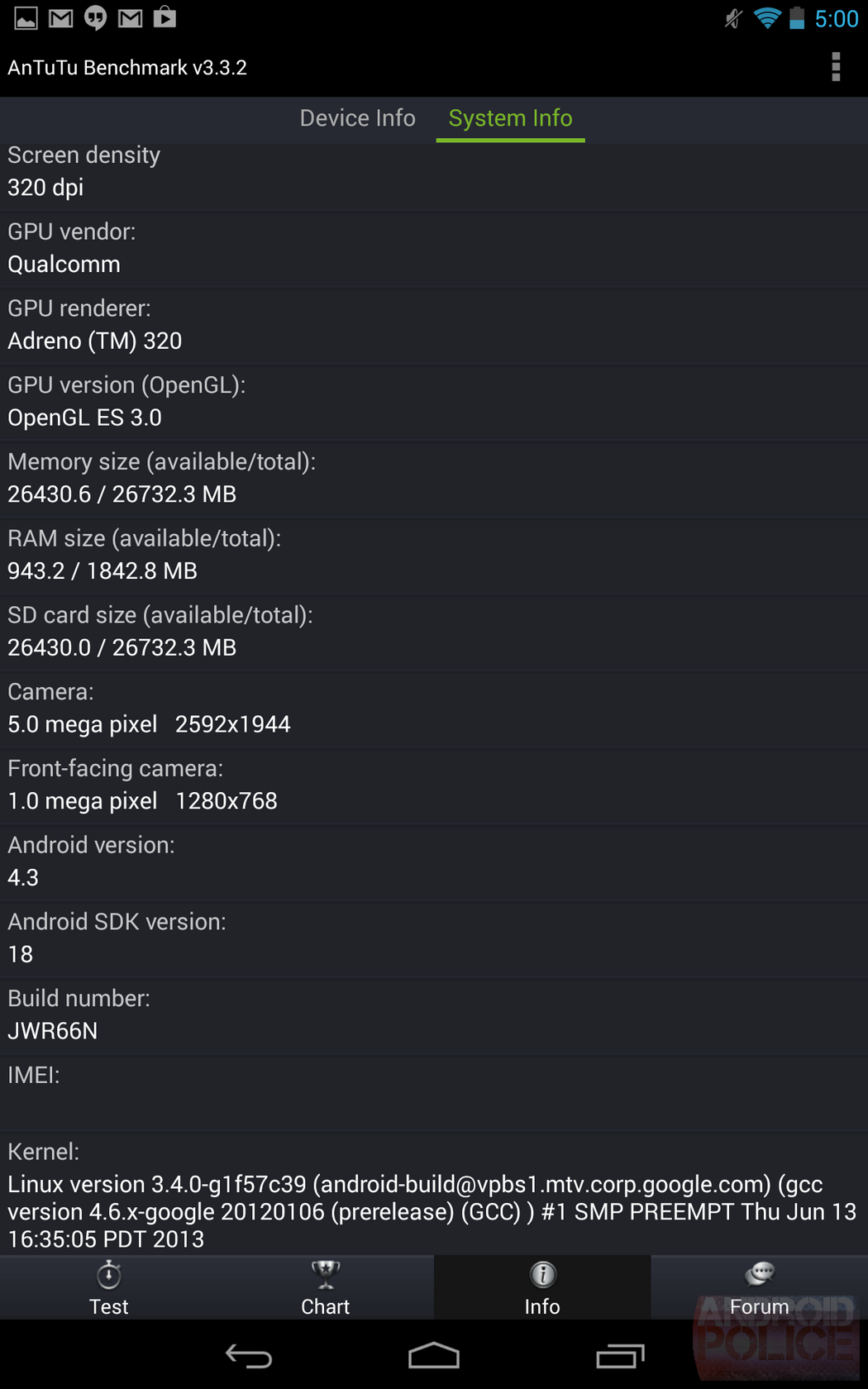Screen dimensions: 868x1389
Task: Open the three-dot overflow menu
Action: click(x=836, y=67)
